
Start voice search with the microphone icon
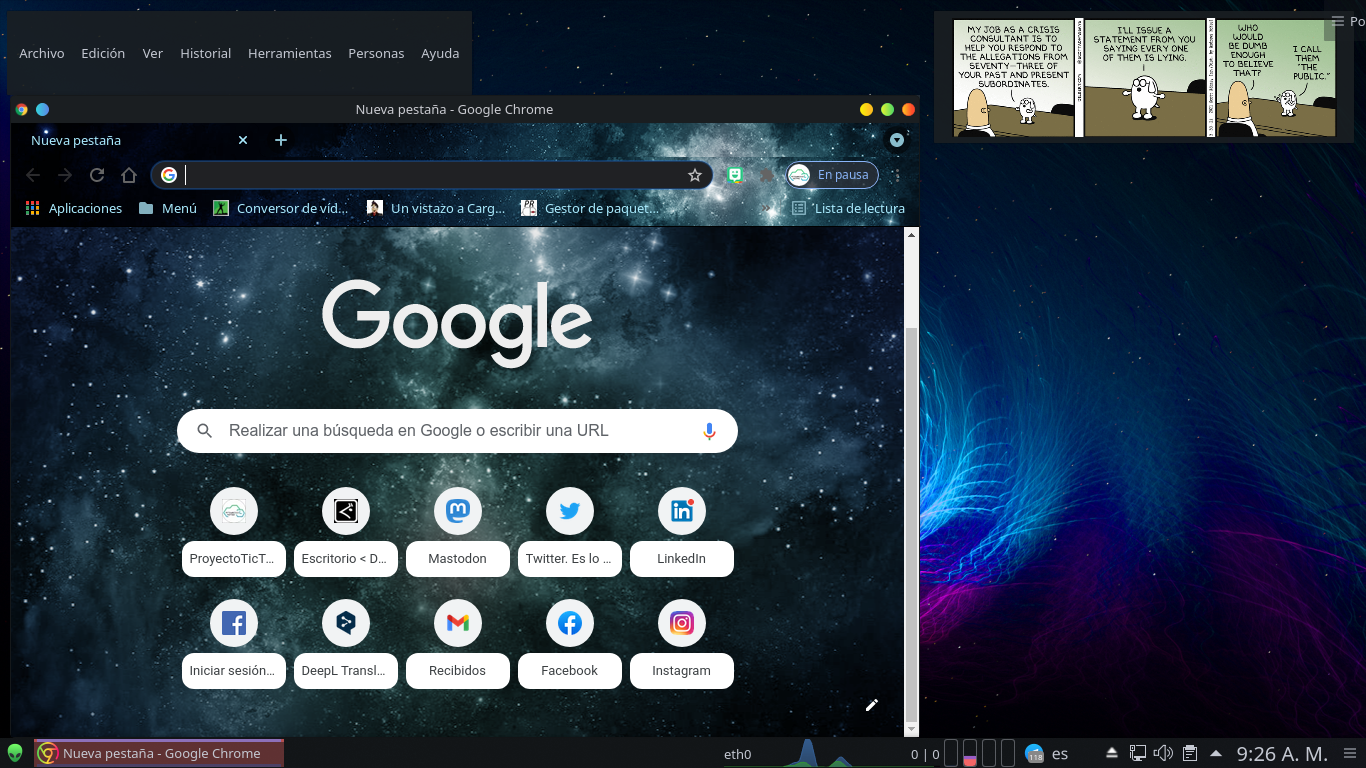tap(709, 431)
